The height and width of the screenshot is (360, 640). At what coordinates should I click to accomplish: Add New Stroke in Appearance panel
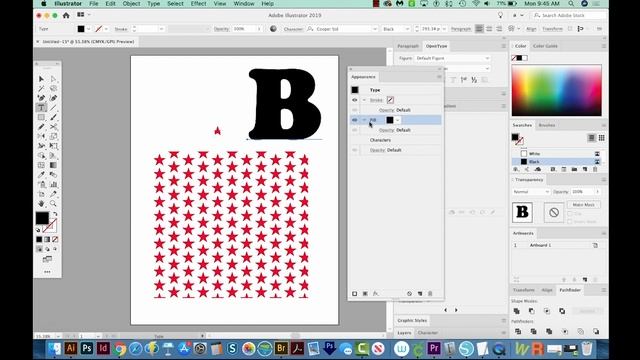click(x=355, y=293)
